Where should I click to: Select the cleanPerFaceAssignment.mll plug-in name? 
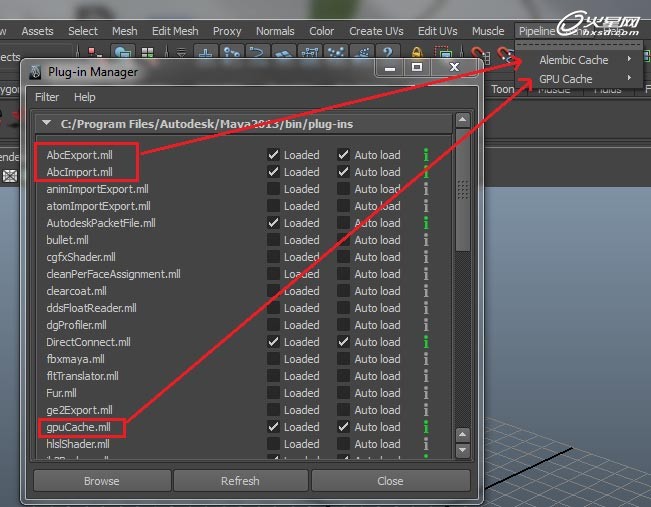tap(113, 274)
